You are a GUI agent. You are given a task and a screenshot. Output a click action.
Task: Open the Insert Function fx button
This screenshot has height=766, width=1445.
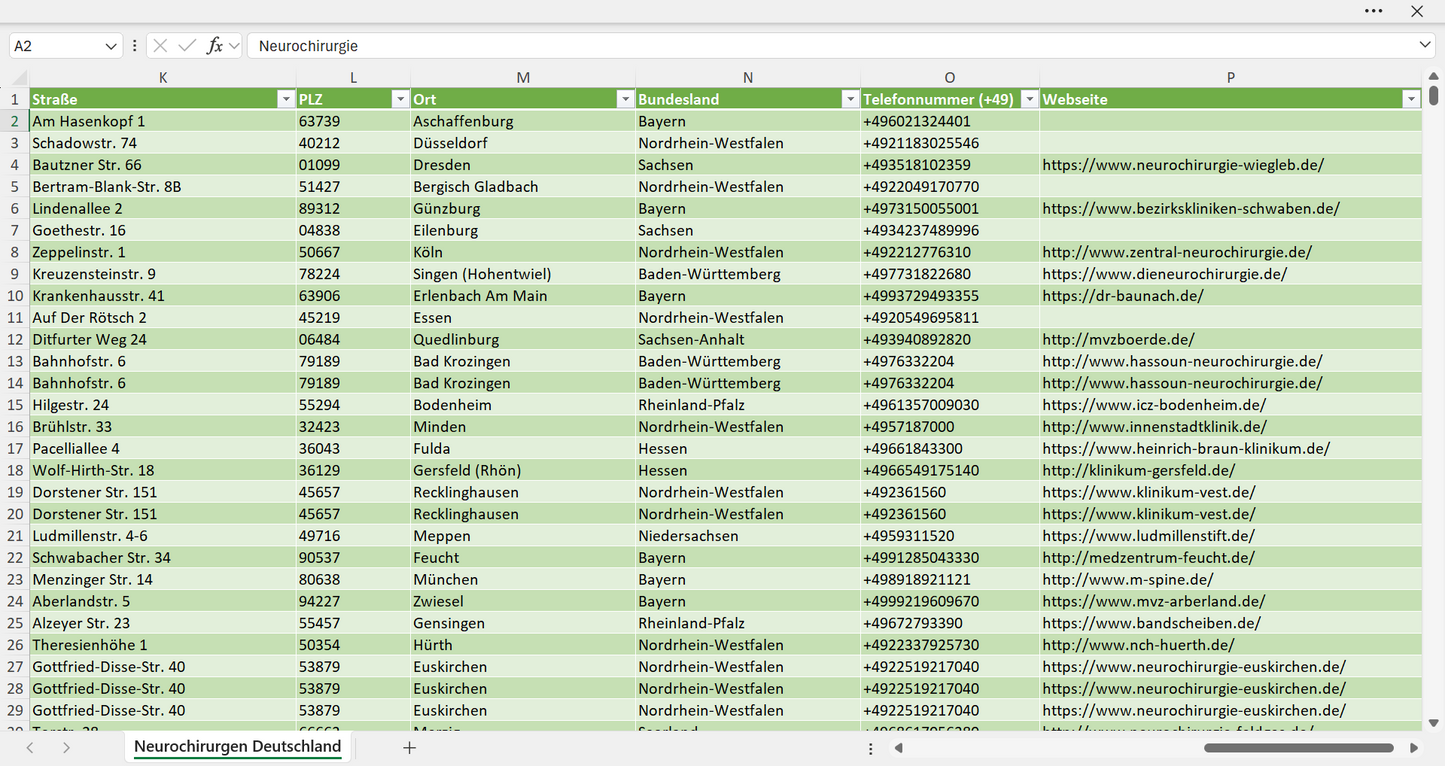[214, 46]
